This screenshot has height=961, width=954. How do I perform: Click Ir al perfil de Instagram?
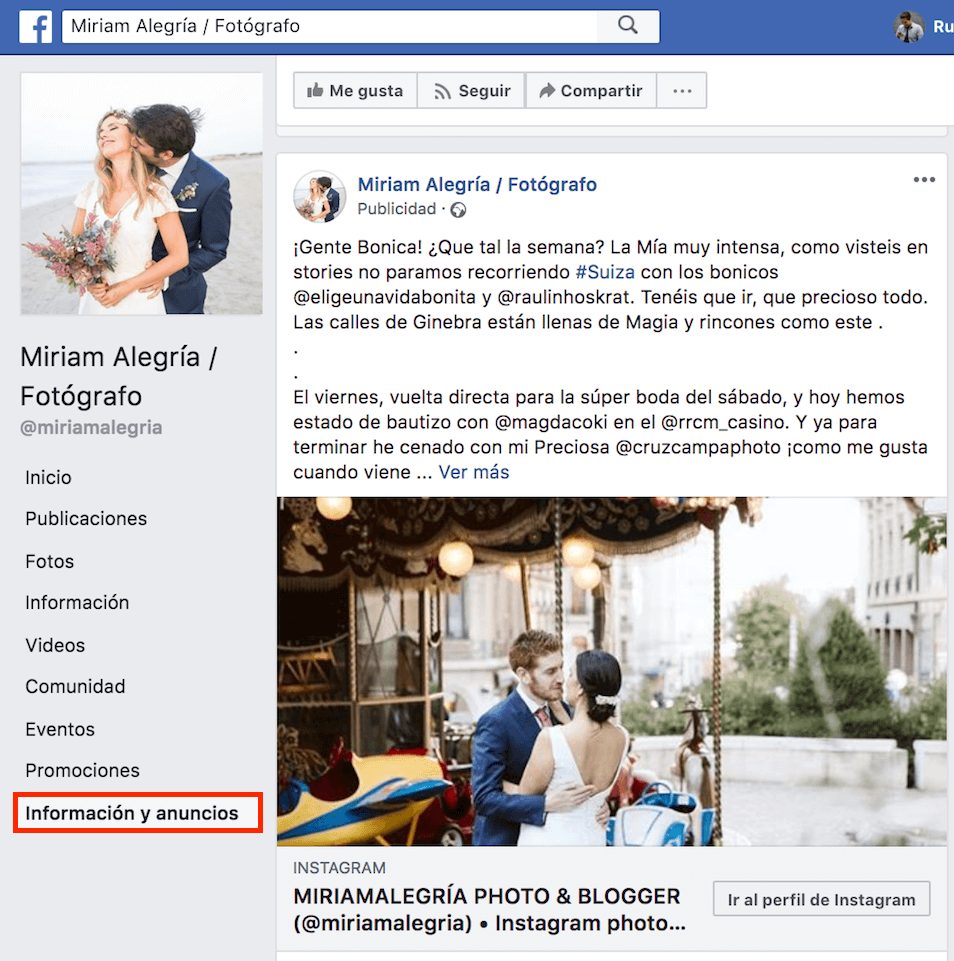click(x=821, y=899)
